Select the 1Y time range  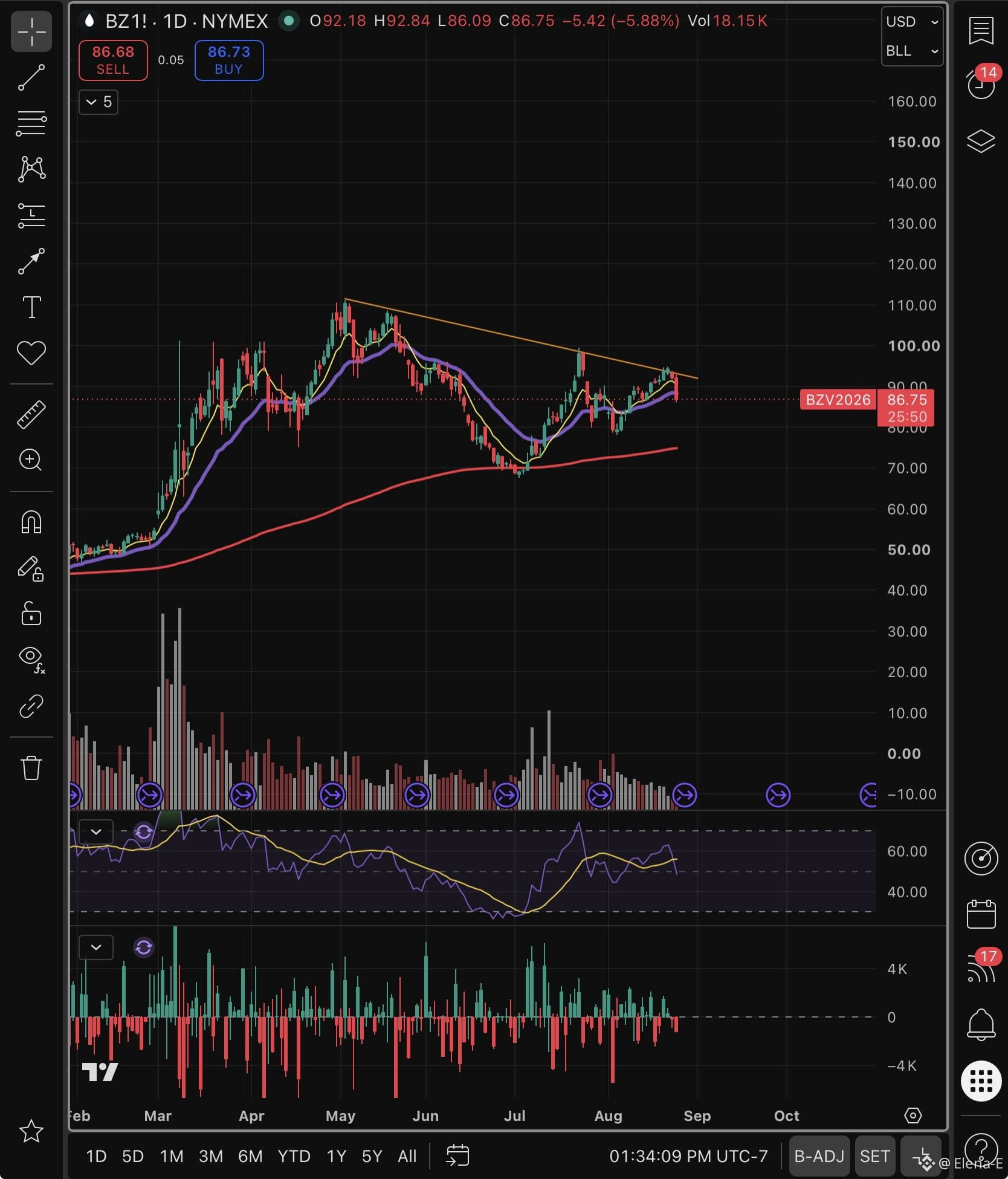336,1156
